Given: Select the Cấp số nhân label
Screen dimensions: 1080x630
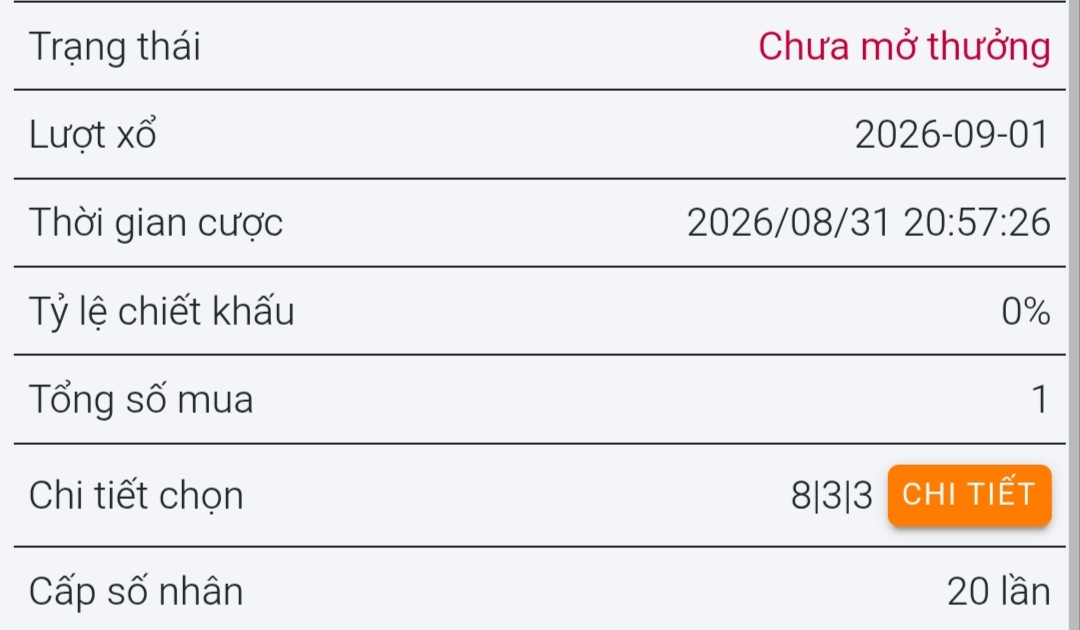Looking at the screenshot, I should click(136, 591).
